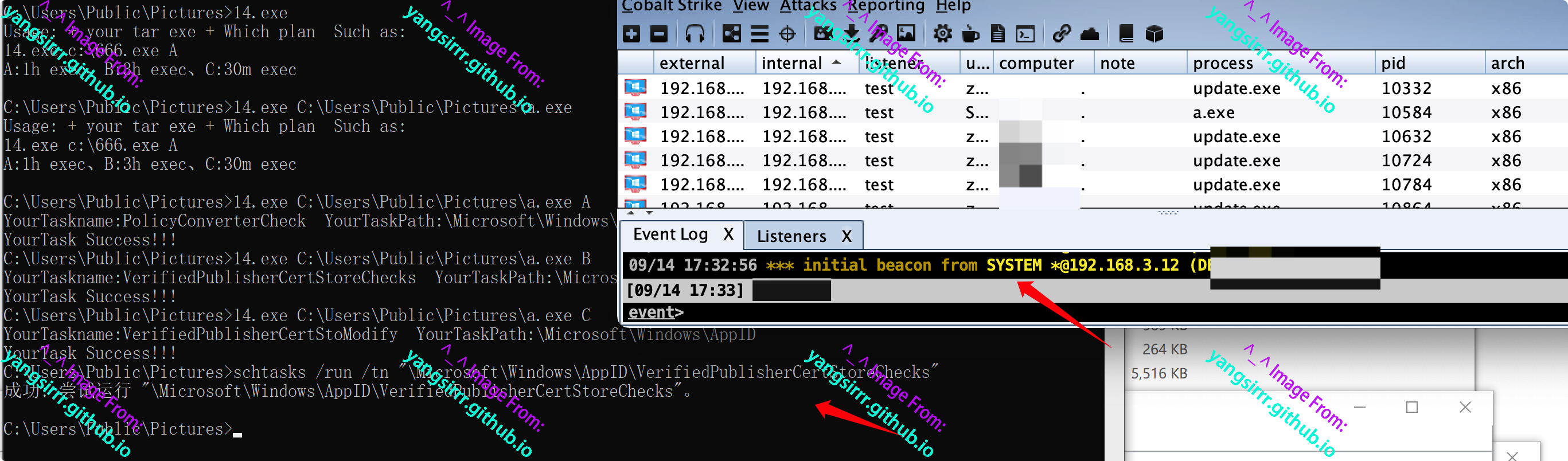Collapse top pane with split-pane up arrow
Screen dimensions: 1568x461
point(631,213)
